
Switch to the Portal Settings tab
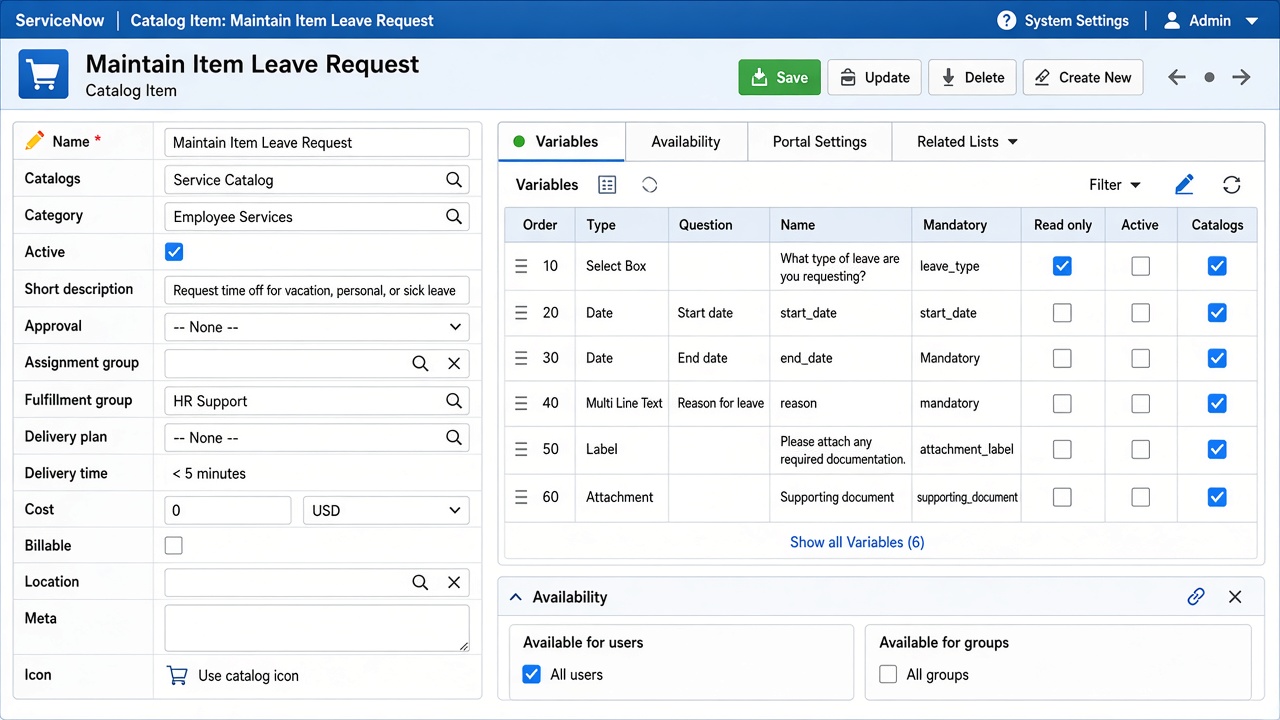coord(819,142)
